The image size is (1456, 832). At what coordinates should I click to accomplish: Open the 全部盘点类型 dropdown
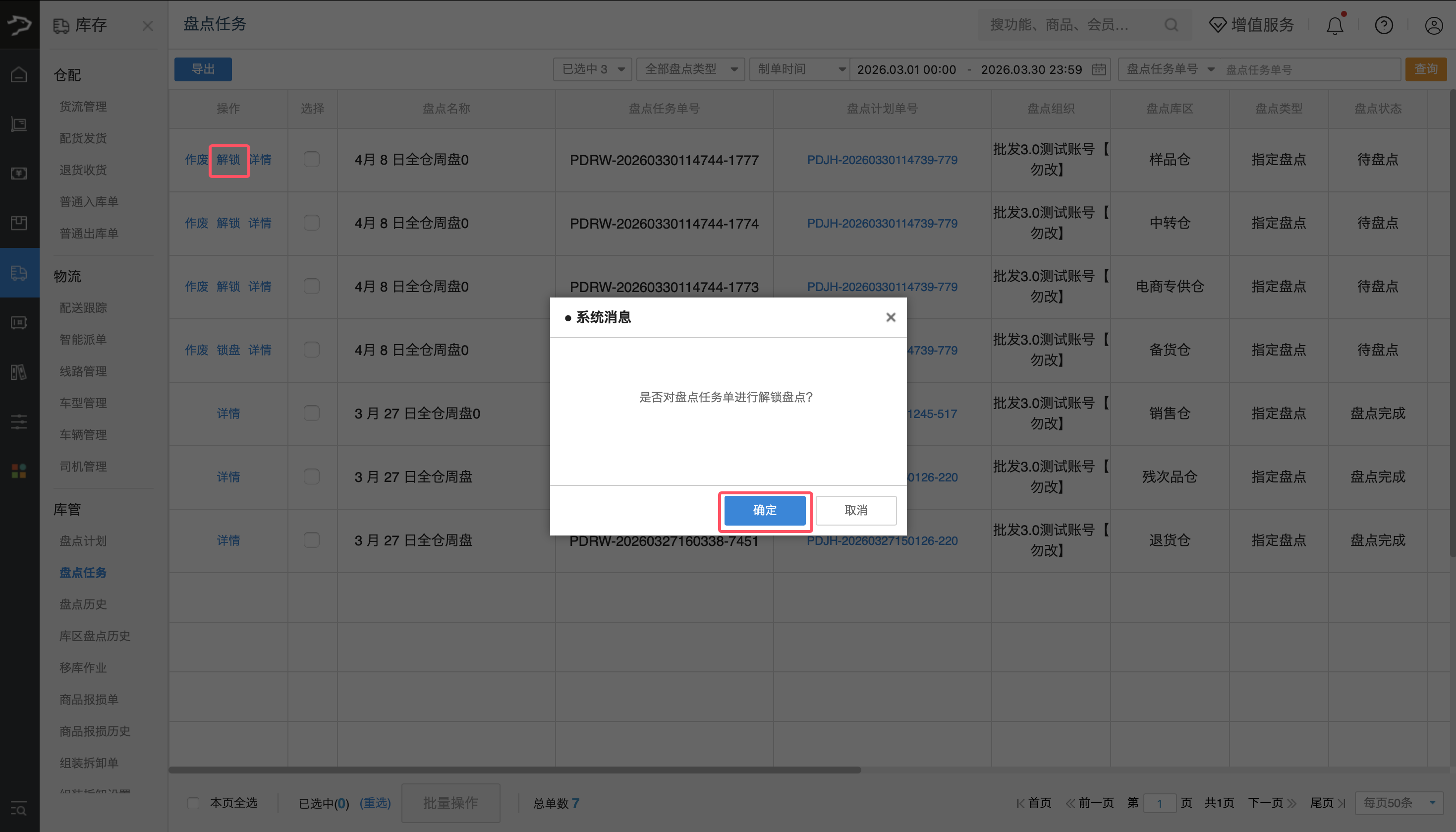[690, 70]
